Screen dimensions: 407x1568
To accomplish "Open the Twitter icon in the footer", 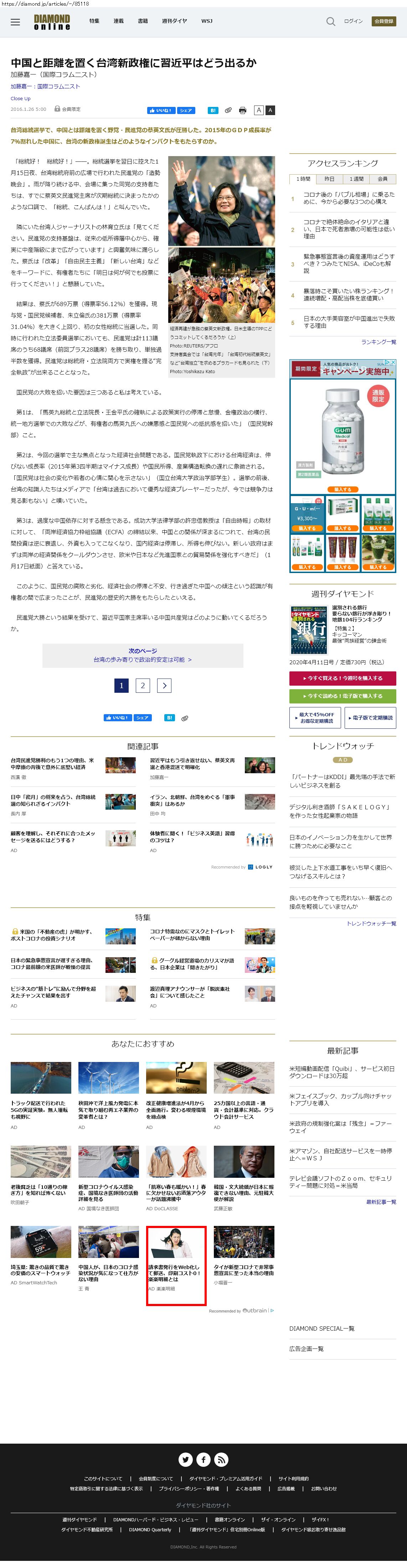I will (x=186, y=1459).
